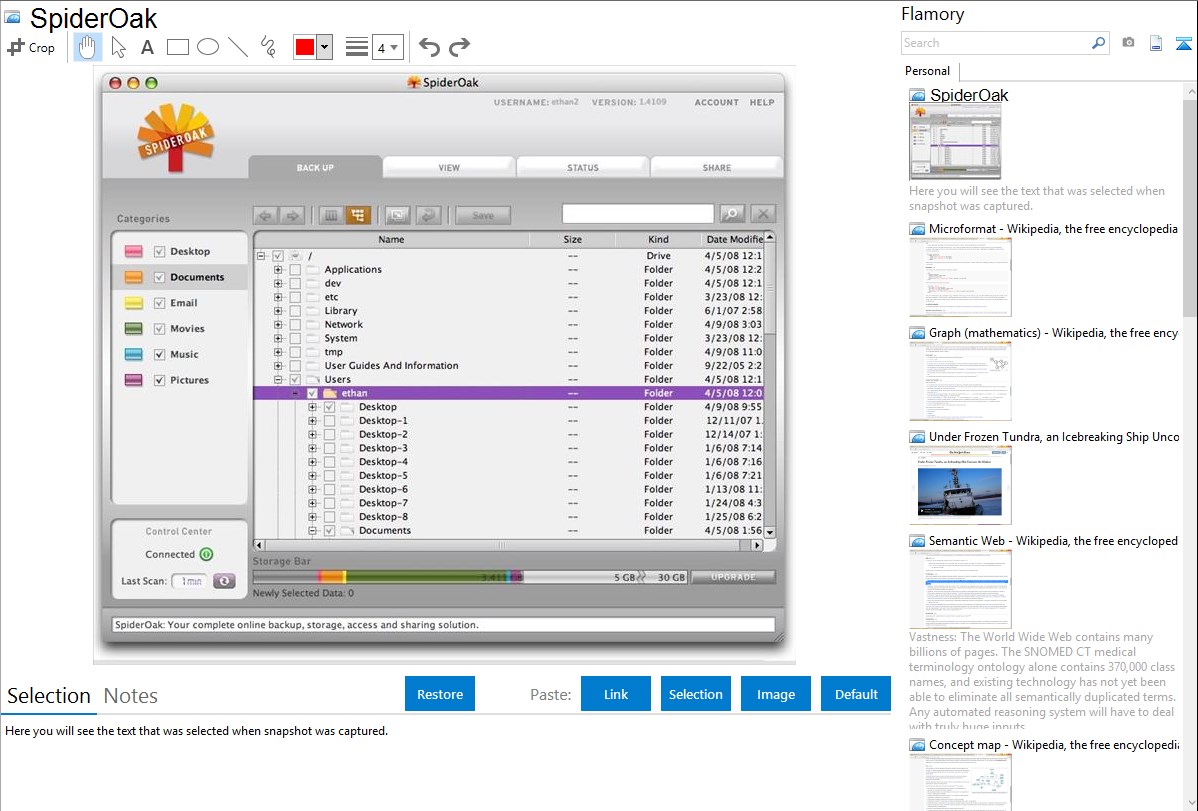Click the Last Scan refresh icon
The image size is (1198, 811).
pos(224,581)
